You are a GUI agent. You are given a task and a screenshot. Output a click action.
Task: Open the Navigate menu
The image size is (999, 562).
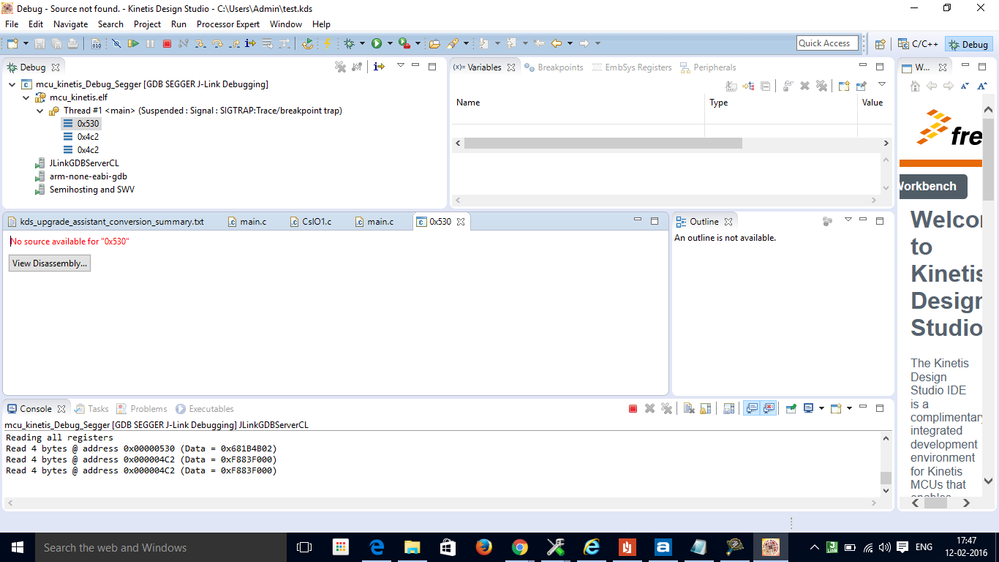[70, 24]
